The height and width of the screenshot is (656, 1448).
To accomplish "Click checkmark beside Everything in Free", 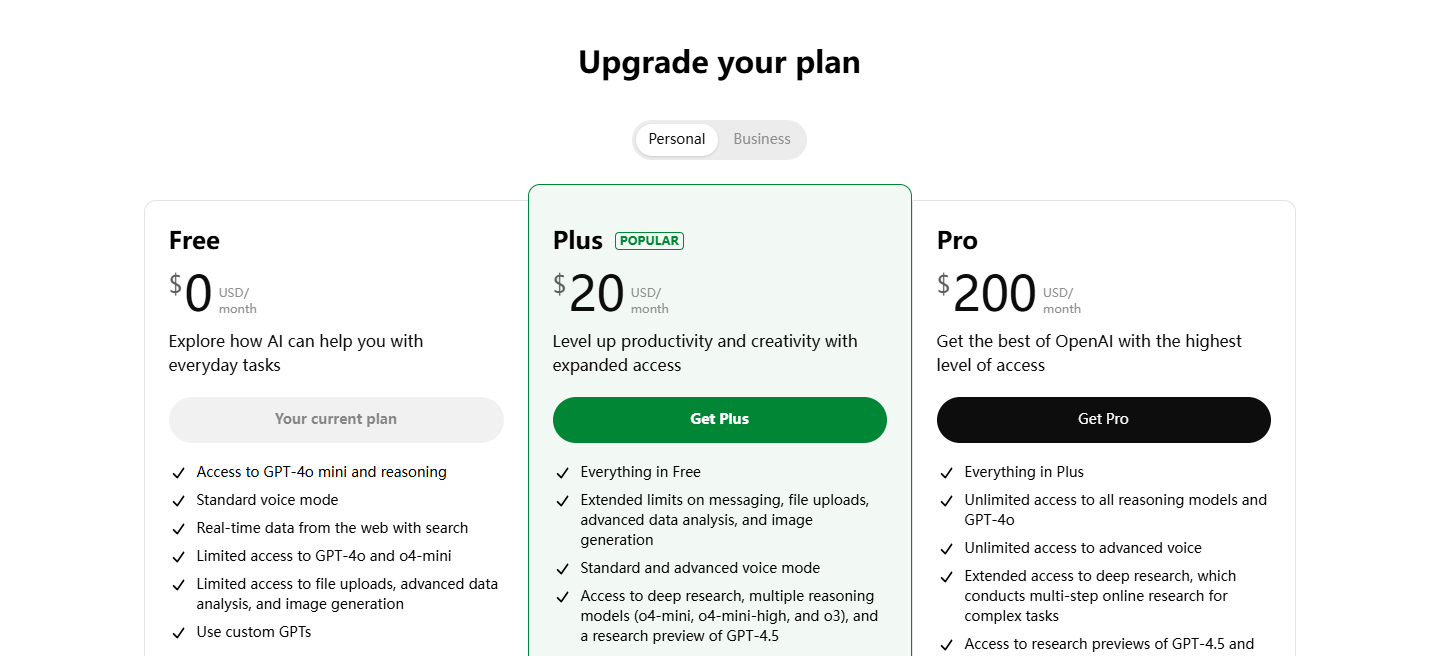I will (562, 473).
